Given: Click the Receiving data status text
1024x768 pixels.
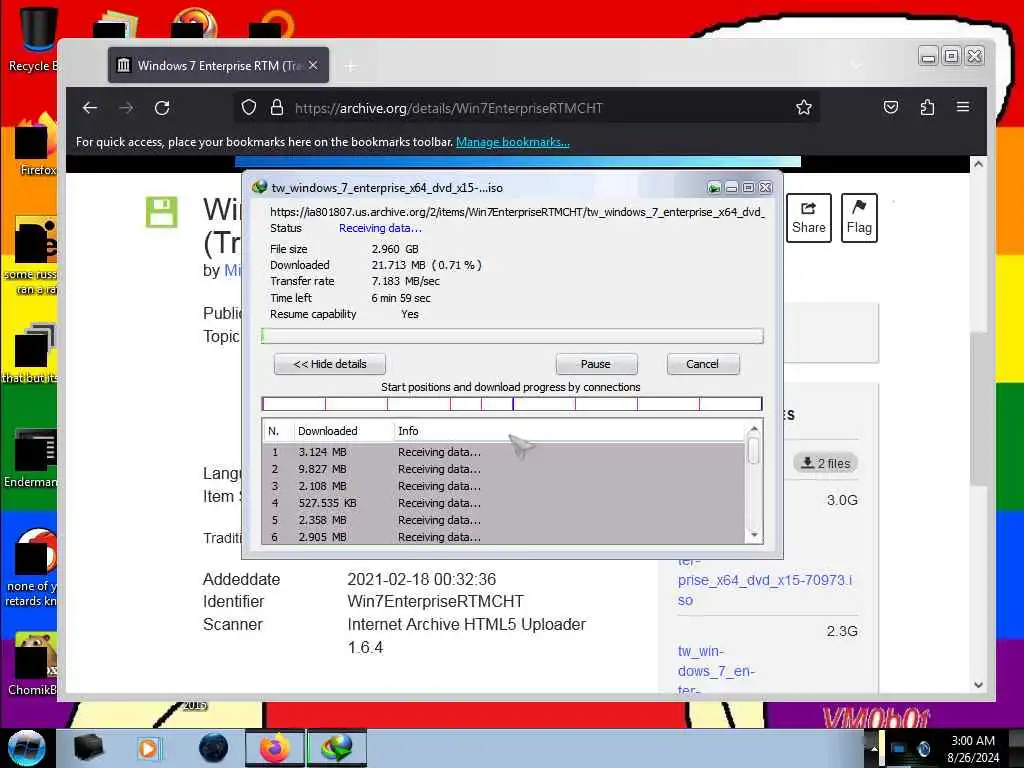Looking at the screenshot, I should pyautogui.click(x=380, y=228).
